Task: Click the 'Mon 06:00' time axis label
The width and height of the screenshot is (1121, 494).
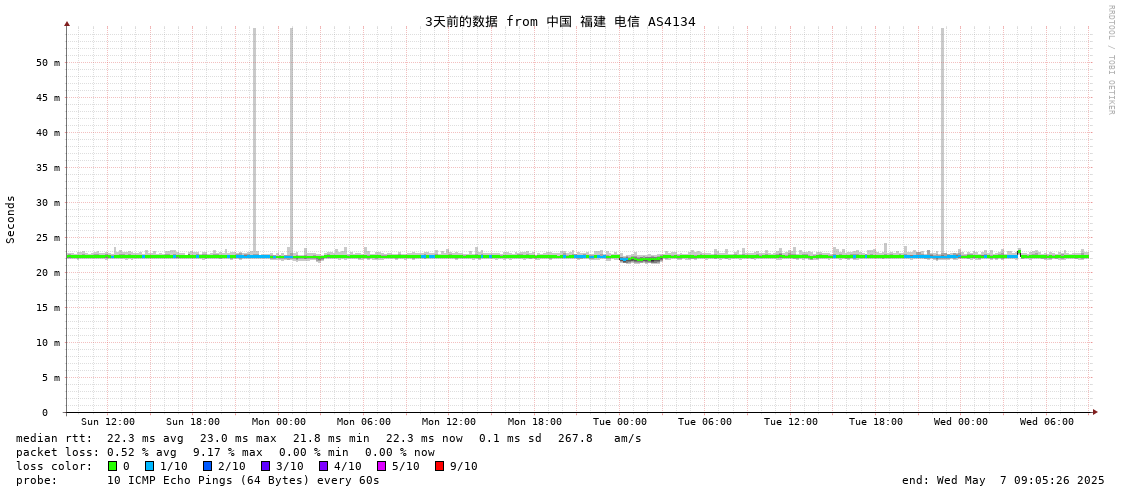Action: click(364, 422)
